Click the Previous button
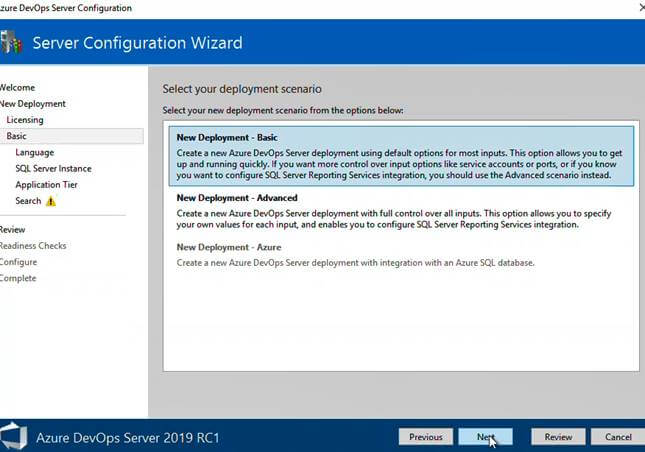Screen dimensions: 645x452 [426, 437]
